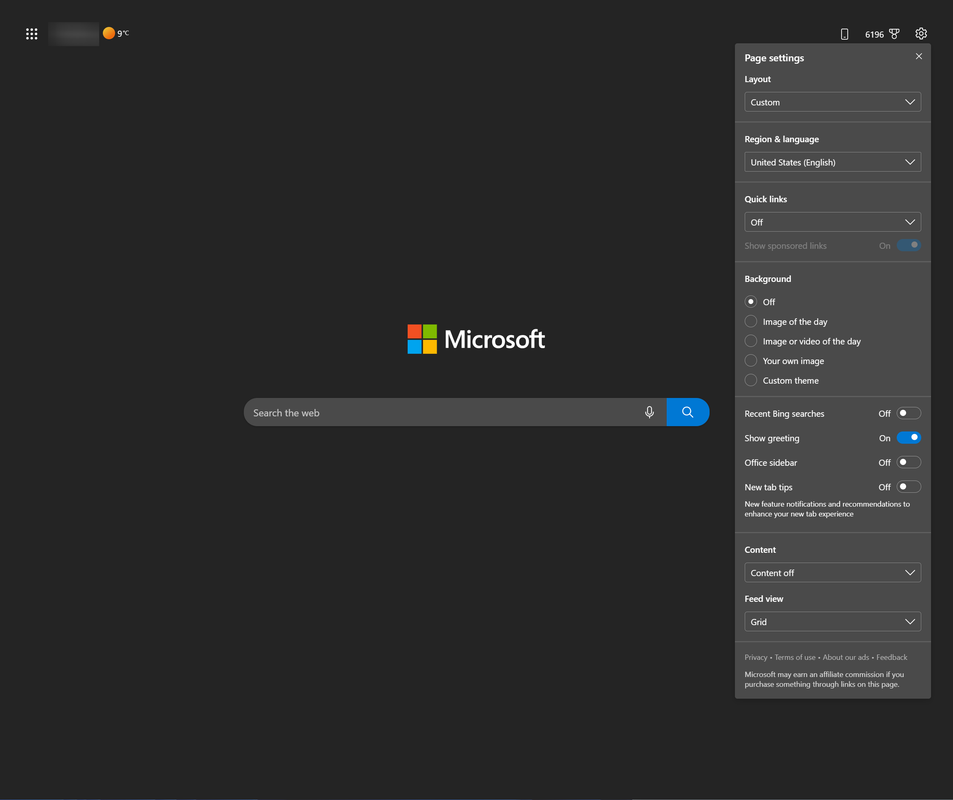The image size is (953, 800).
Task: Start voice search with microphone icon
Action: click(x=649, y=412)
